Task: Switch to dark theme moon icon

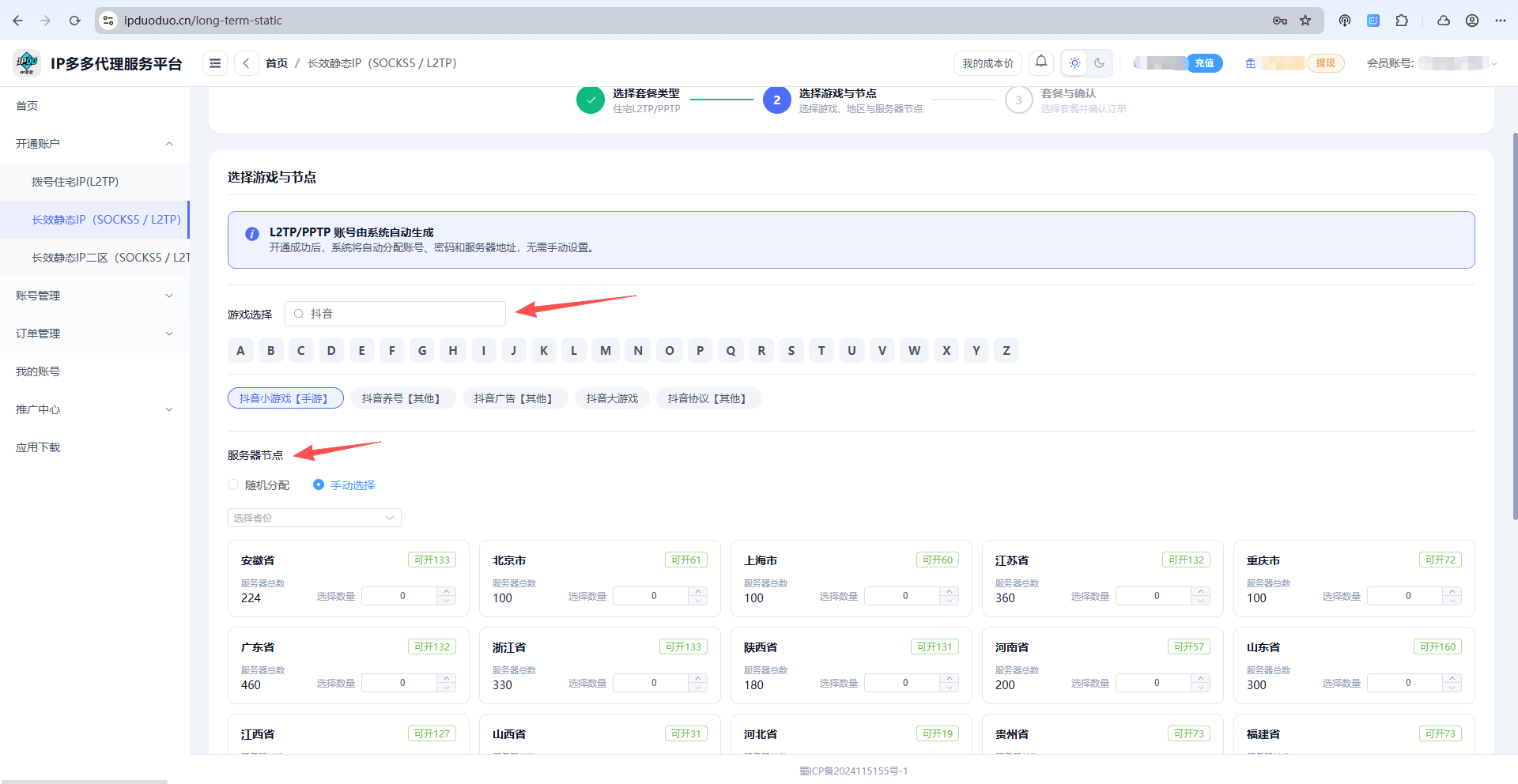Action: pos(1099,63)
